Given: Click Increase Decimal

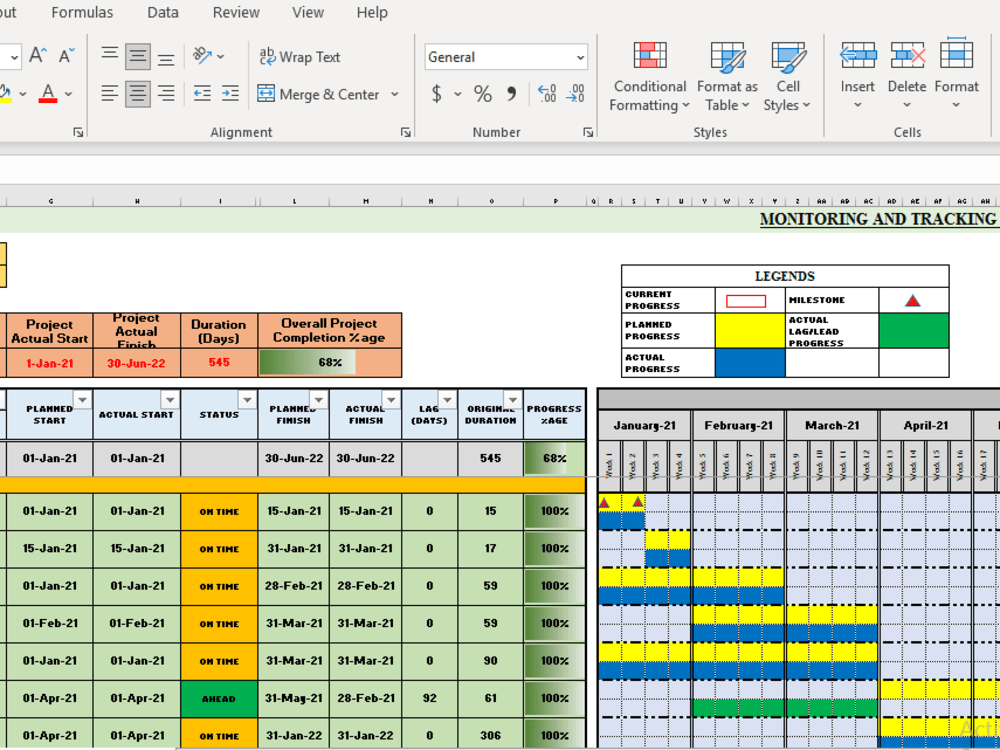Looking at the screenshot, I should pyautogui.click(x=547, y=94).
